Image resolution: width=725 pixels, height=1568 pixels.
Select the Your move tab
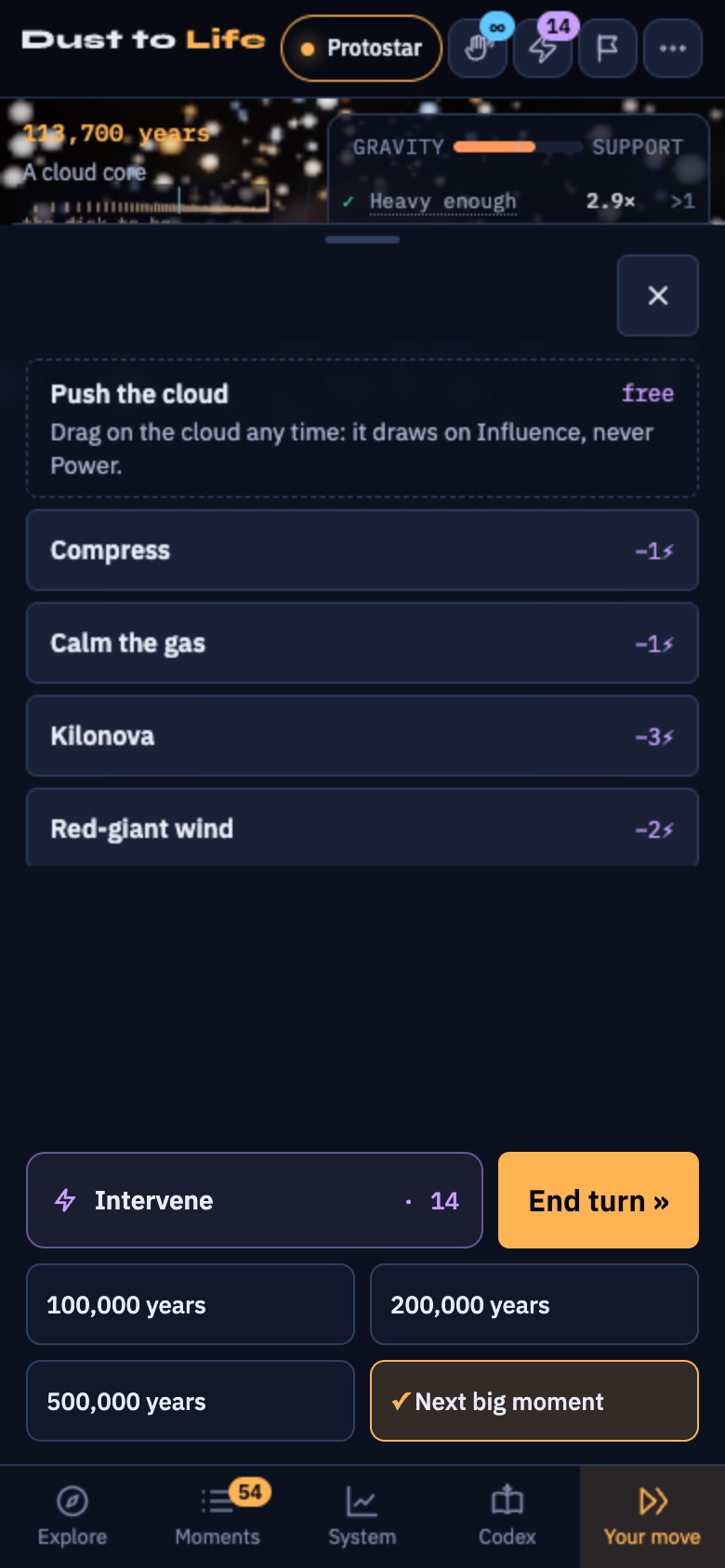652,1517
